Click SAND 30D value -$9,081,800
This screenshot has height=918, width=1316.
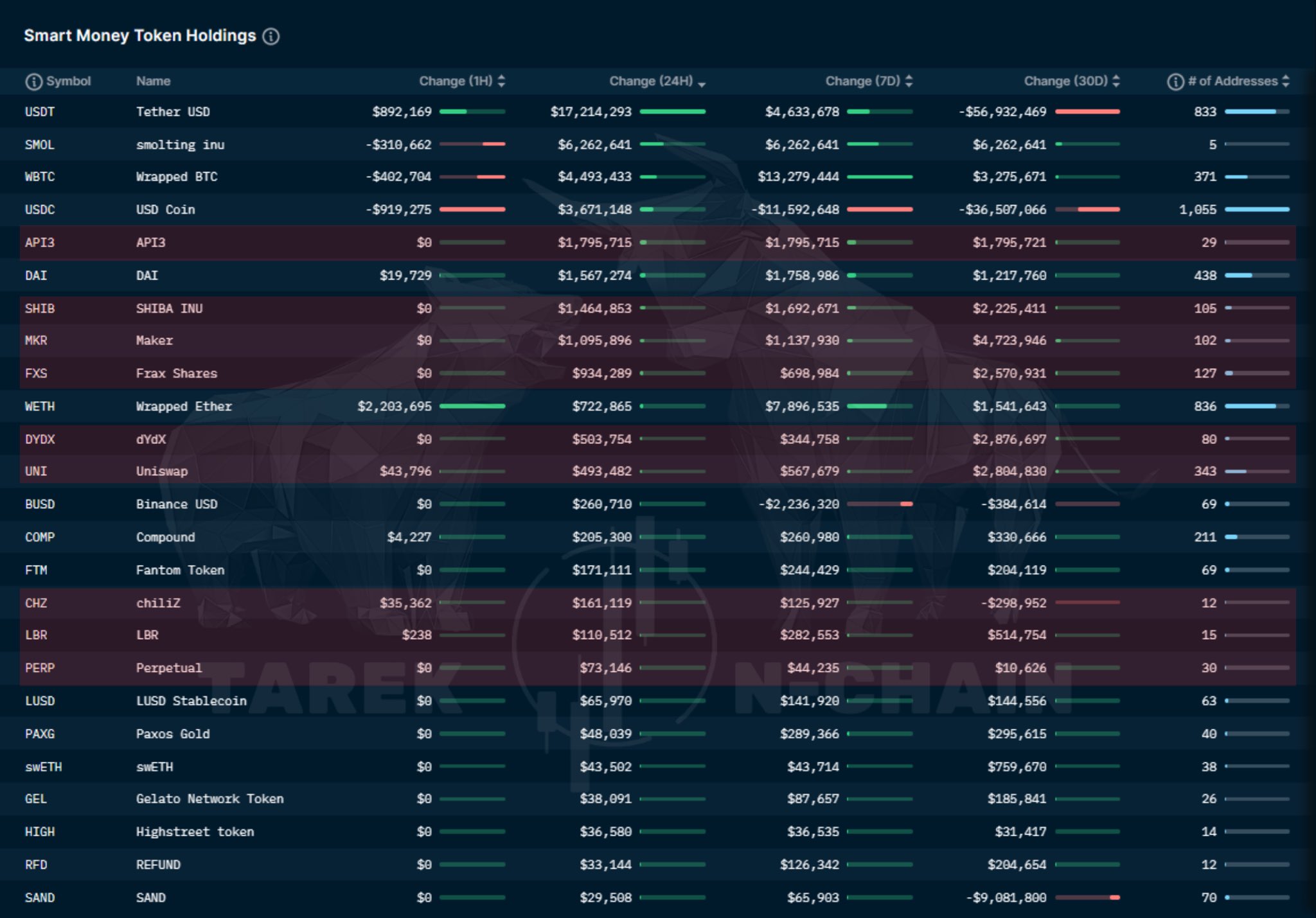point(1006,897)
